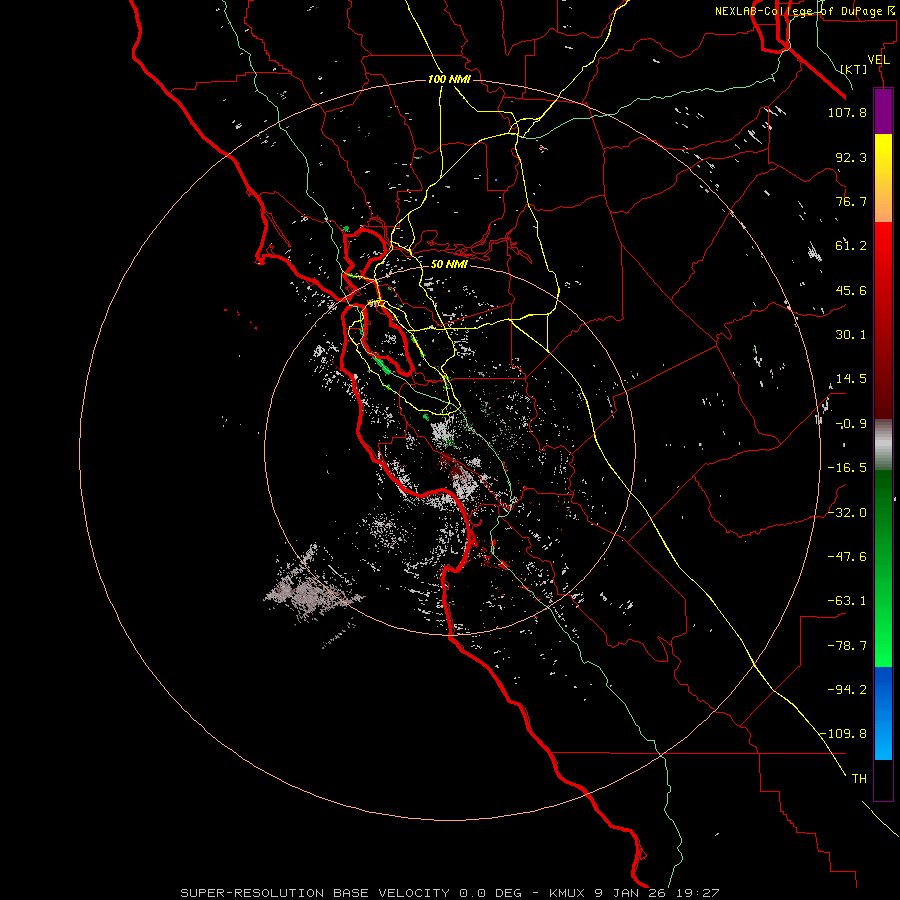
Task: Click the 76.7 legend value
Action: coord(851,201)
